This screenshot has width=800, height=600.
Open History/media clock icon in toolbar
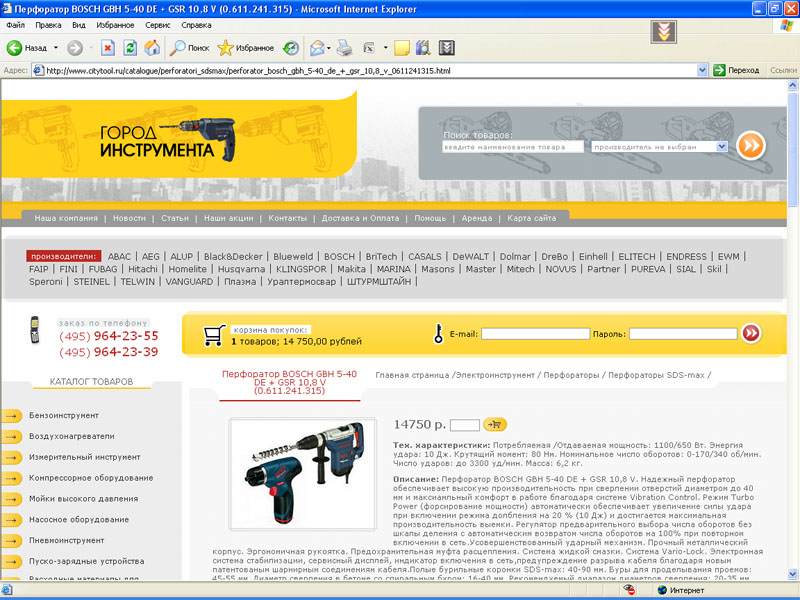(291, 48)
